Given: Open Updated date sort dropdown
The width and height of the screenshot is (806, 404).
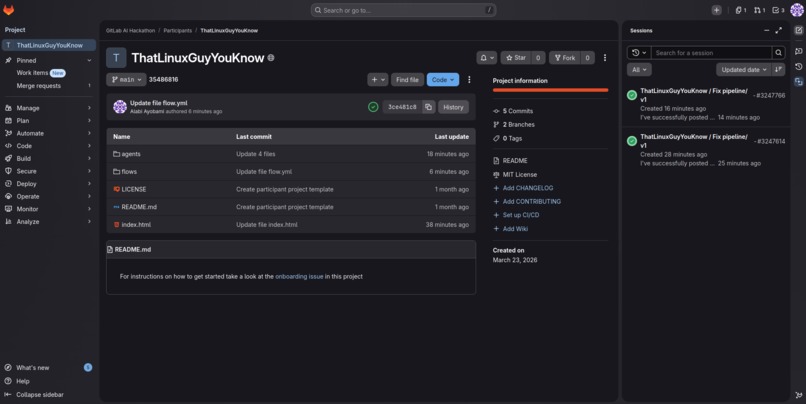Looking at the screenshot, I should click(743, 69).
